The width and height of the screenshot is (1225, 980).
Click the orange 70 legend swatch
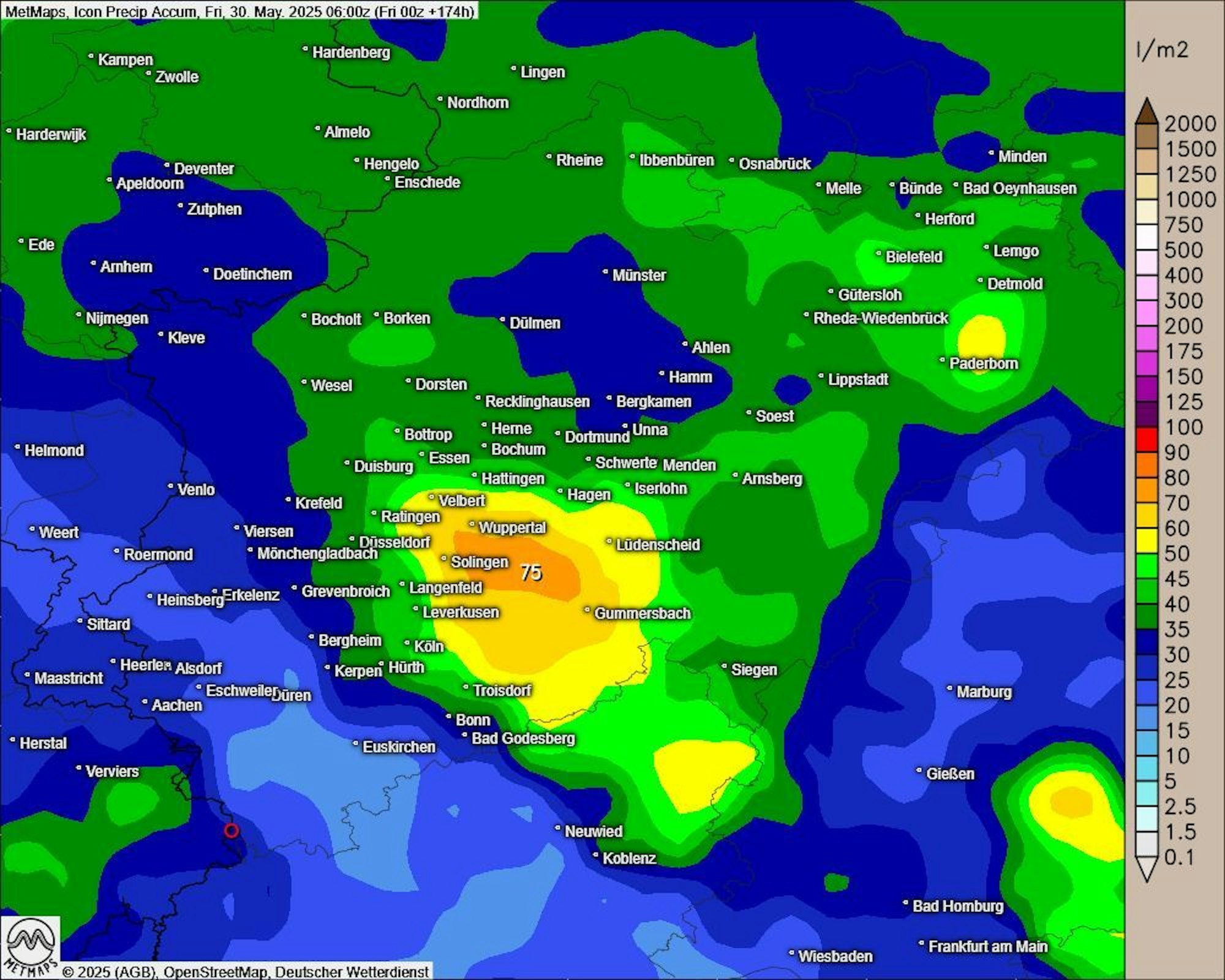(x=1147, y=489)
